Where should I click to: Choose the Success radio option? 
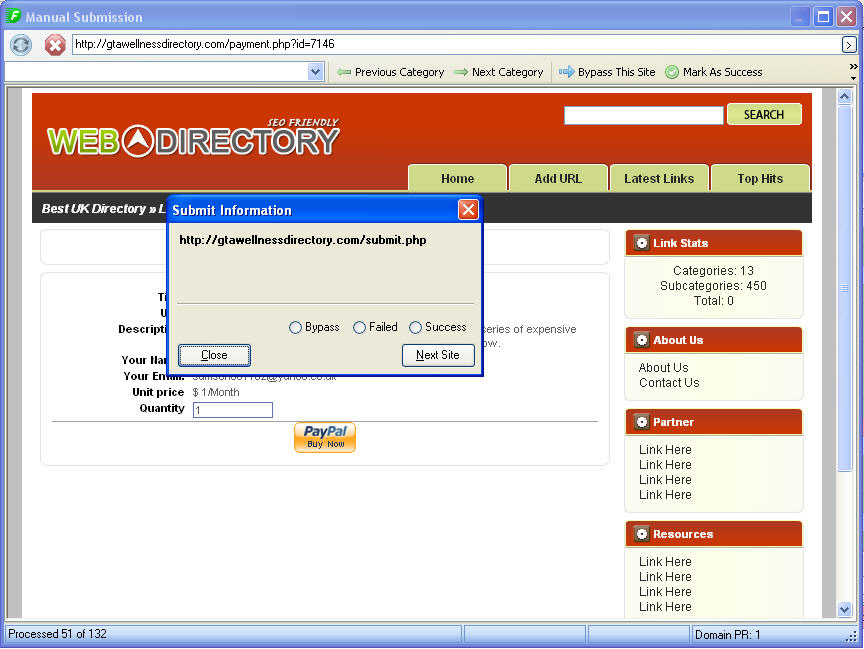(415, 328)
